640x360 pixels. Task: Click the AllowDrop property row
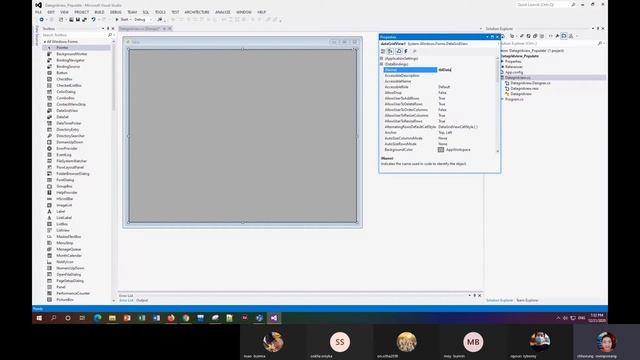coord(439,93)
